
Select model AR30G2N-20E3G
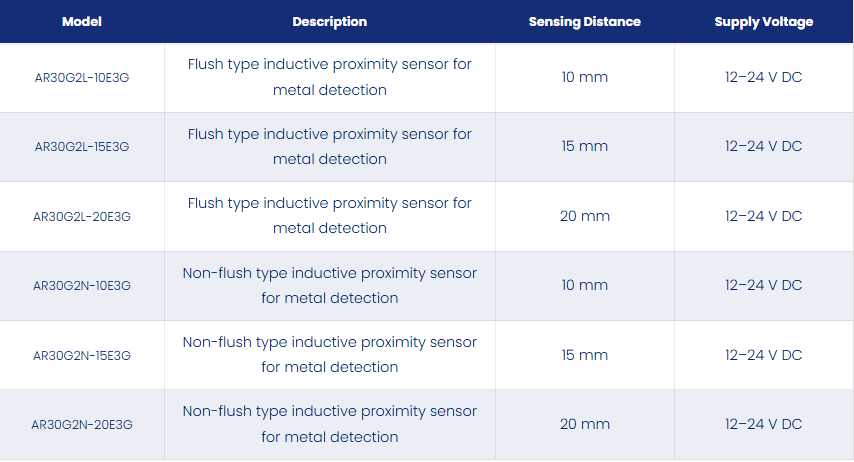pos(82,424)
